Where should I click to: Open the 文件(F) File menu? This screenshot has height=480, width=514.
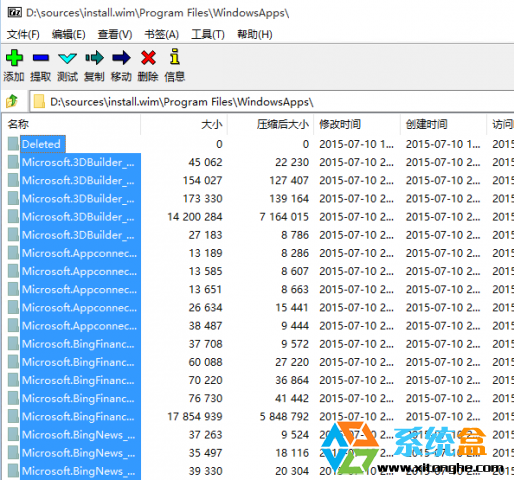pyautogui.click(x=23, y=34)
